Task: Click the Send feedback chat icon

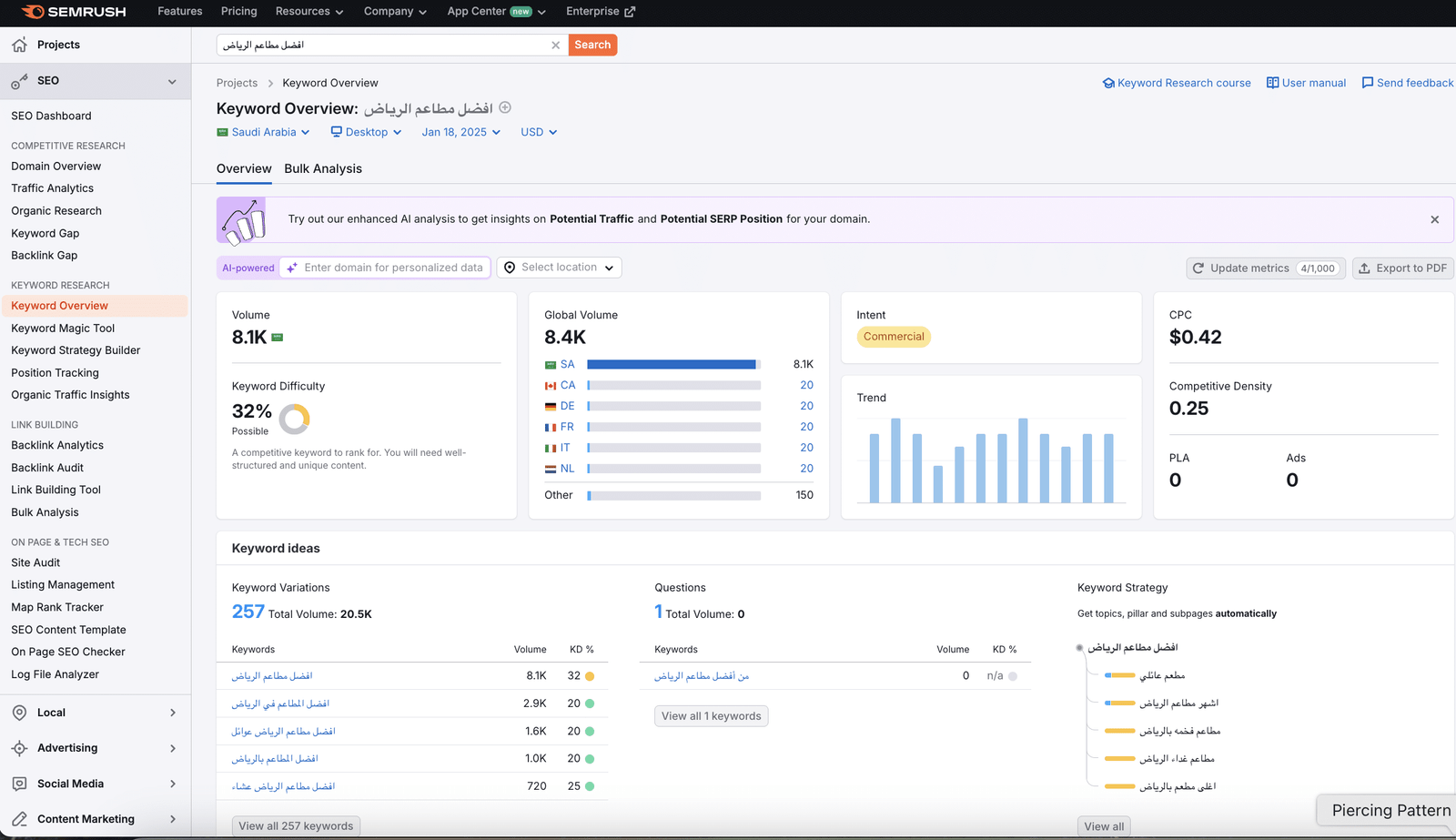Action: coord(1367,83)
